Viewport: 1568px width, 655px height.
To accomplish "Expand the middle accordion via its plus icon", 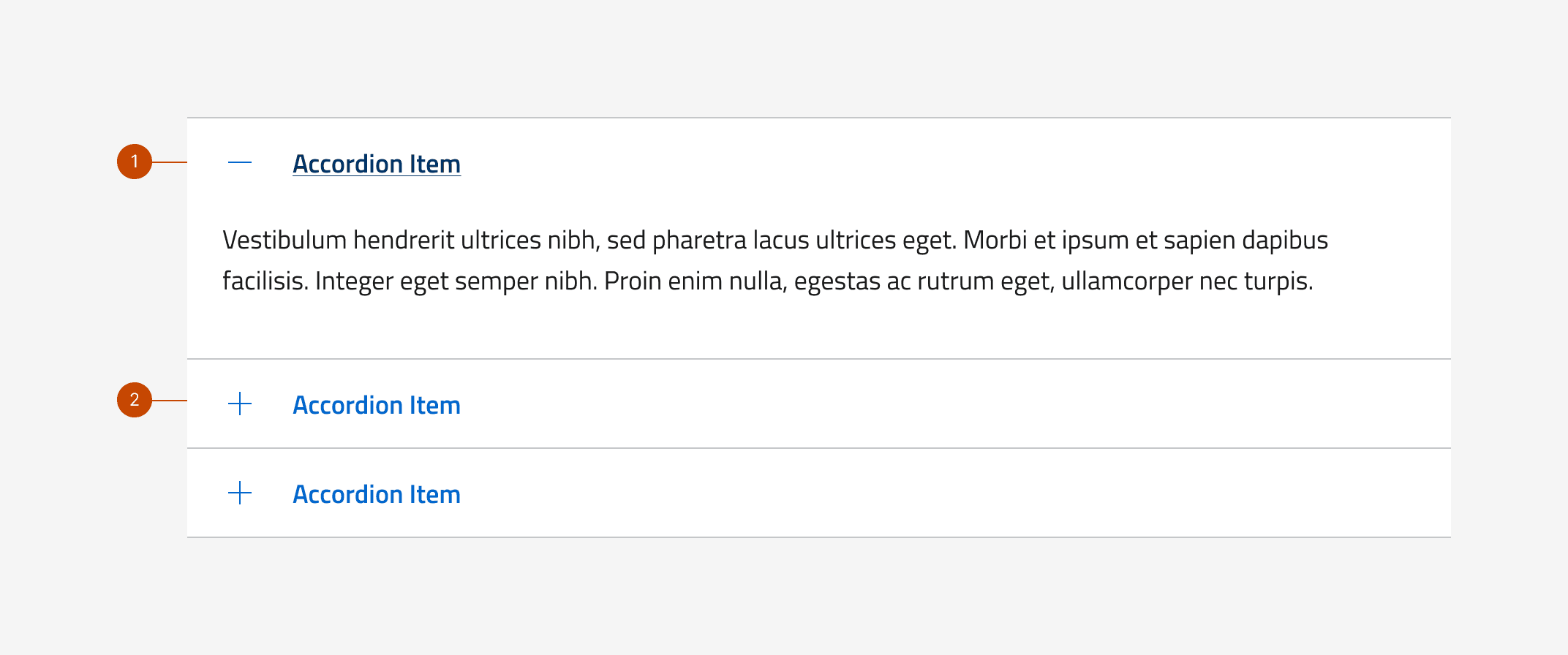I will click(240, 404).
